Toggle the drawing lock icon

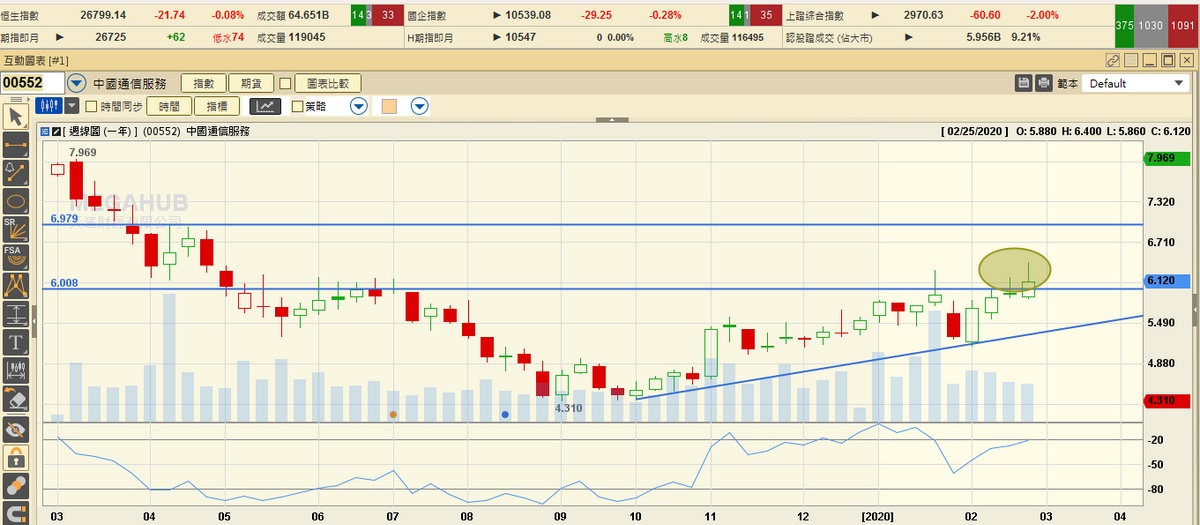[x=15, y=458]
